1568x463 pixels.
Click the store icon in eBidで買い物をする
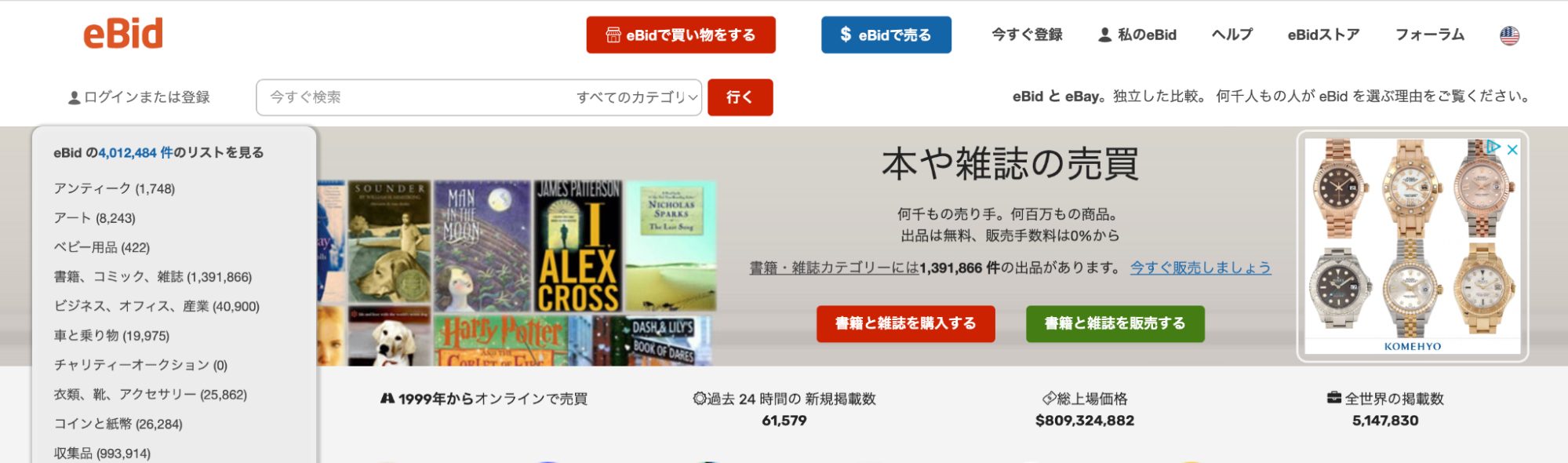613,35
